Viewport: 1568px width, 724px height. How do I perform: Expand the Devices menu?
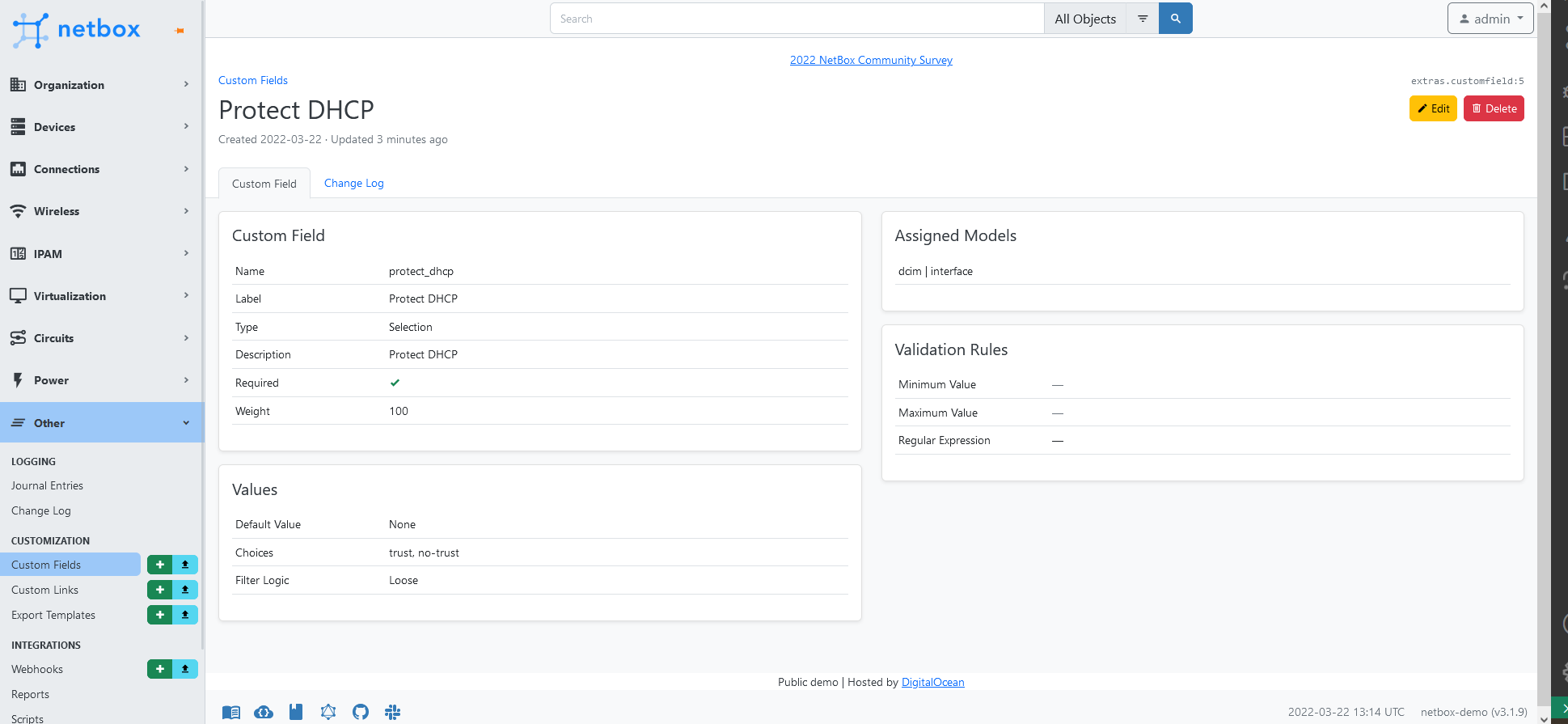(101, 127)
